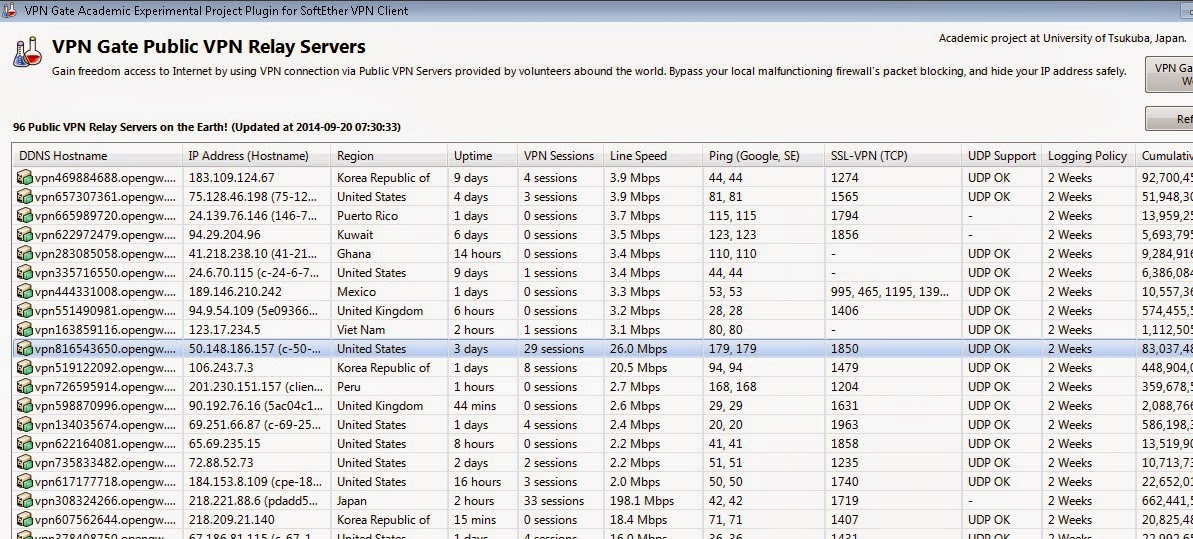
Task: Click server icon for vpn444331008
Action: click(x=24, y=292)
